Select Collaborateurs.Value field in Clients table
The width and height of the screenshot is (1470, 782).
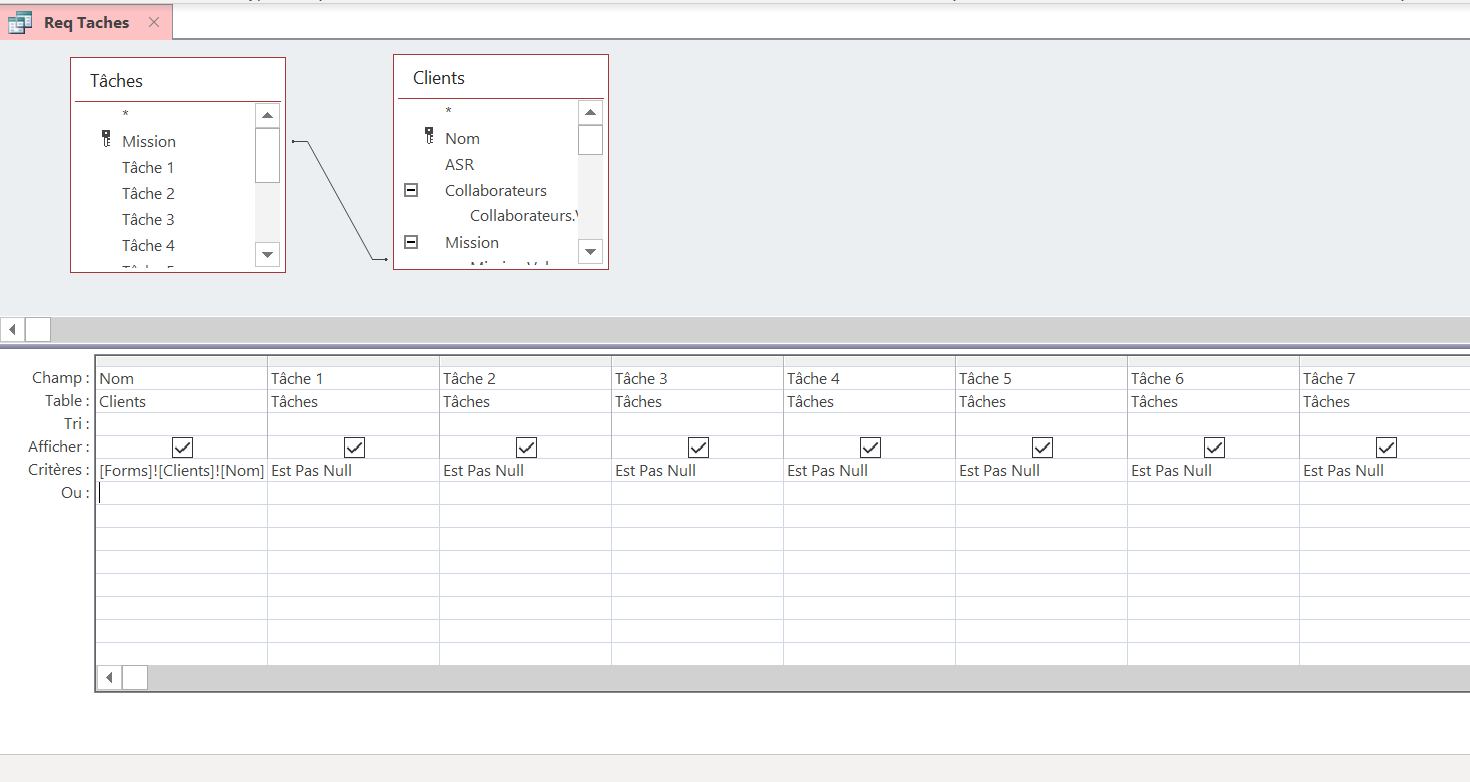coord(523,216)
